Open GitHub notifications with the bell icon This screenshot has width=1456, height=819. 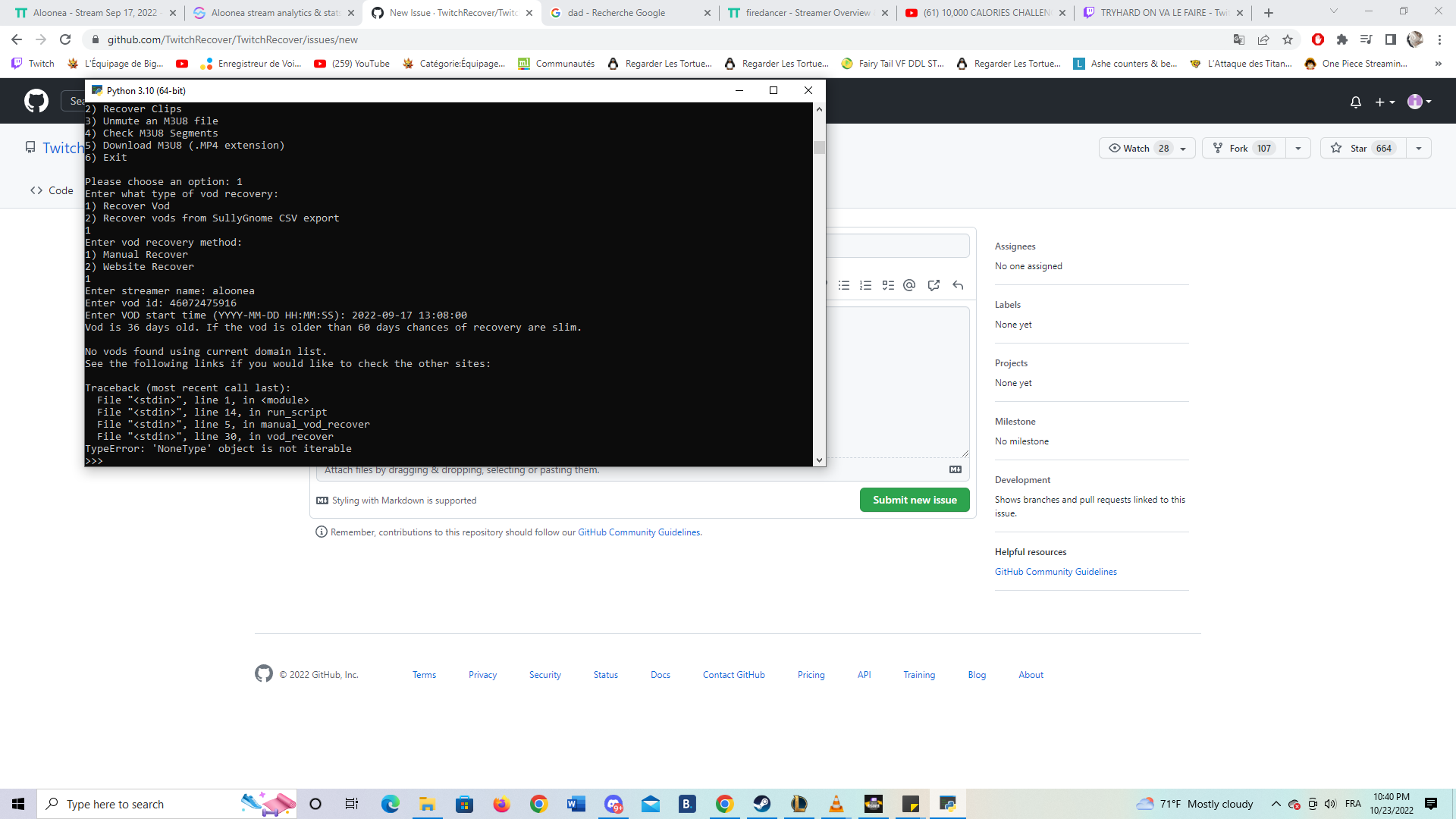point(1357,102)
